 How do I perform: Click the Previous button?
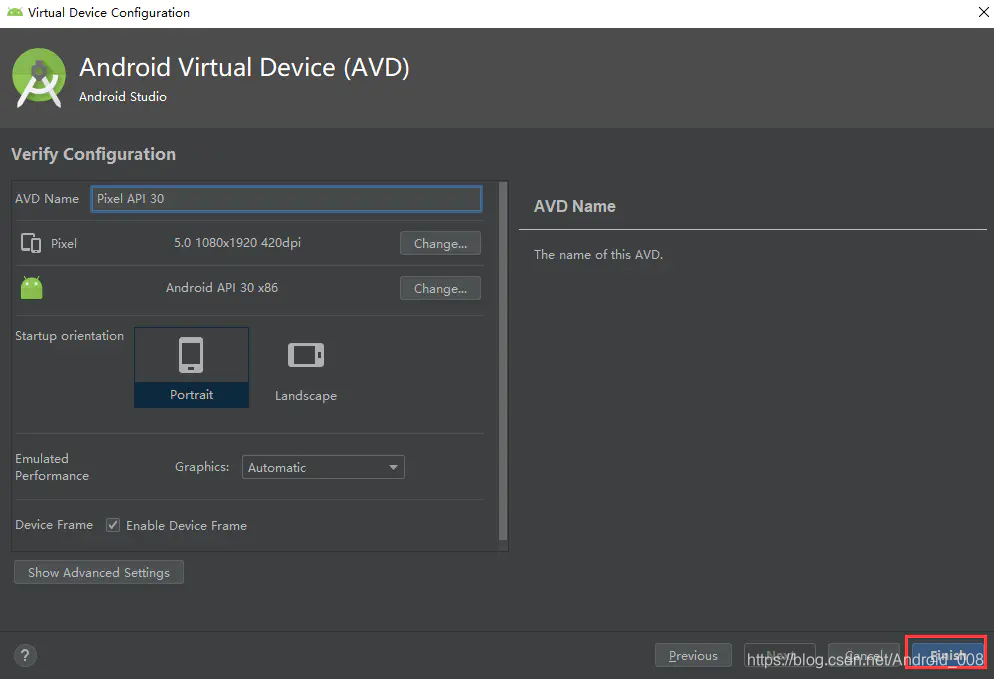pyautogui.click(x=693, y=656)
